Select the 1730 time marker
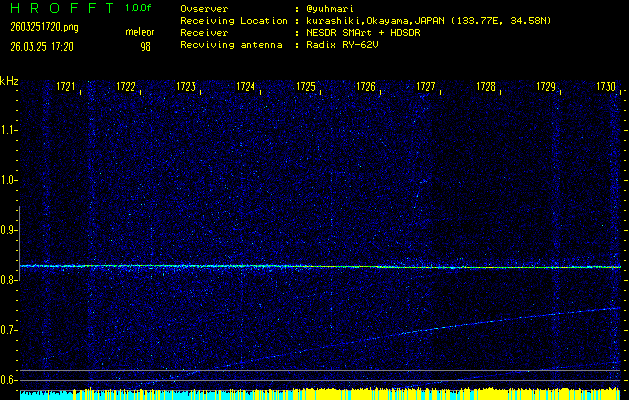The height and width of the screenshot is (400, 629). click(606, 88)
